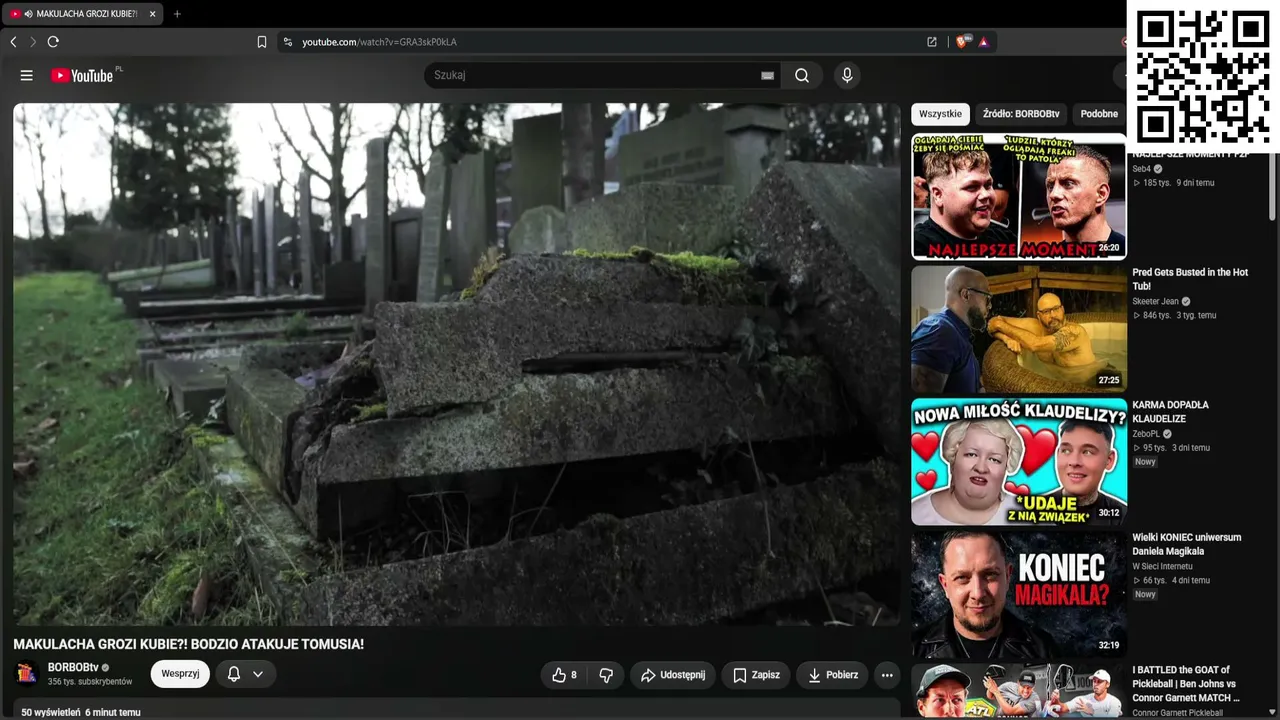
Task: Click '356 tys. subskrybentów' subscriber count
Action: click(x=90, y=682)
